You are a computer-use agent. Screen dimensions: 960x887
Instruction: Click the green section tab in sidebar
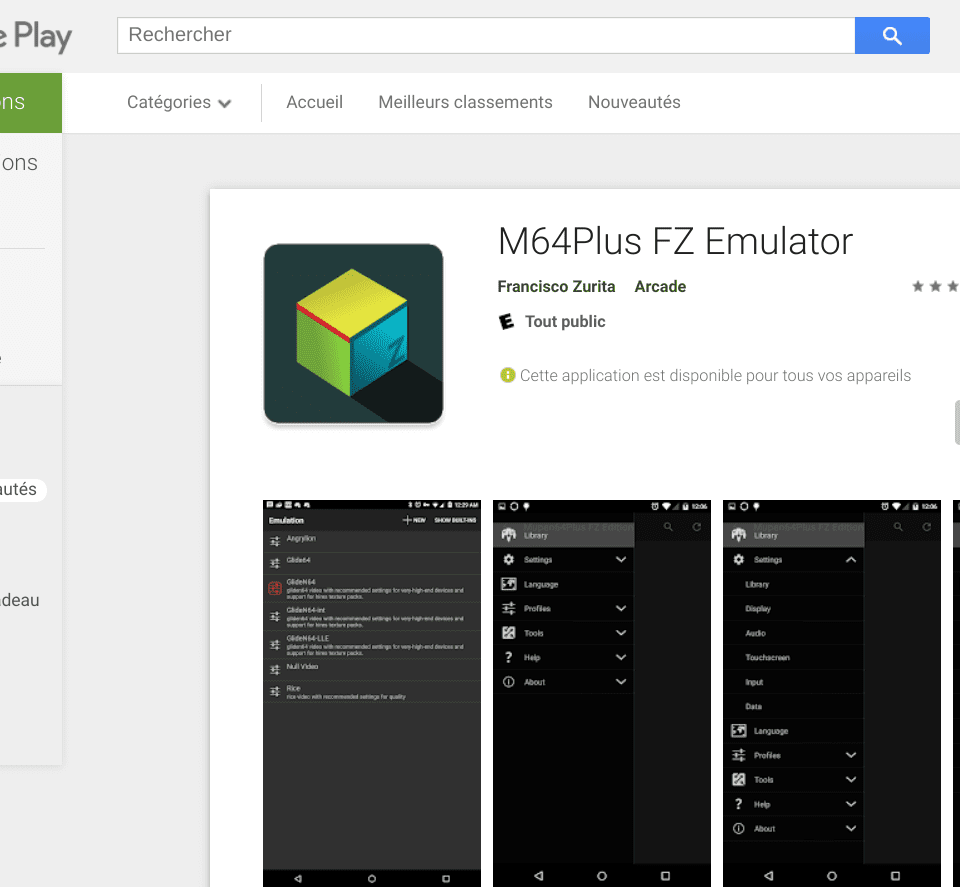click(31, 103)
